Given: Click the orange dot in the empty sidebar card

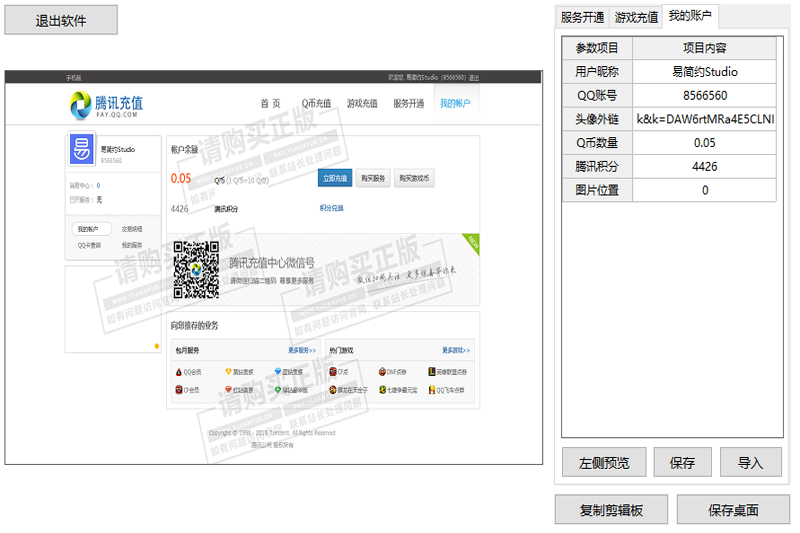Looking at the screenshot, I should tap(157, 346).
